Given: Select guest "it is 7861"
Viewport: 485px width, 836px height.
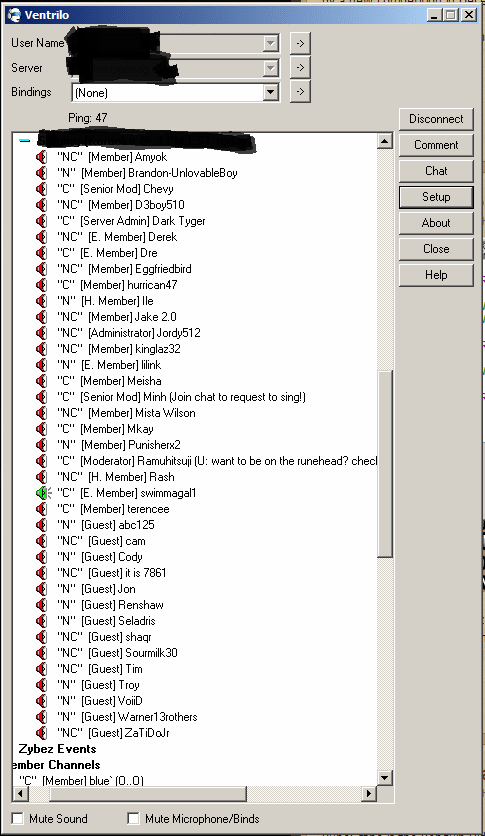Looking at the screenshot, I should 112,573.
